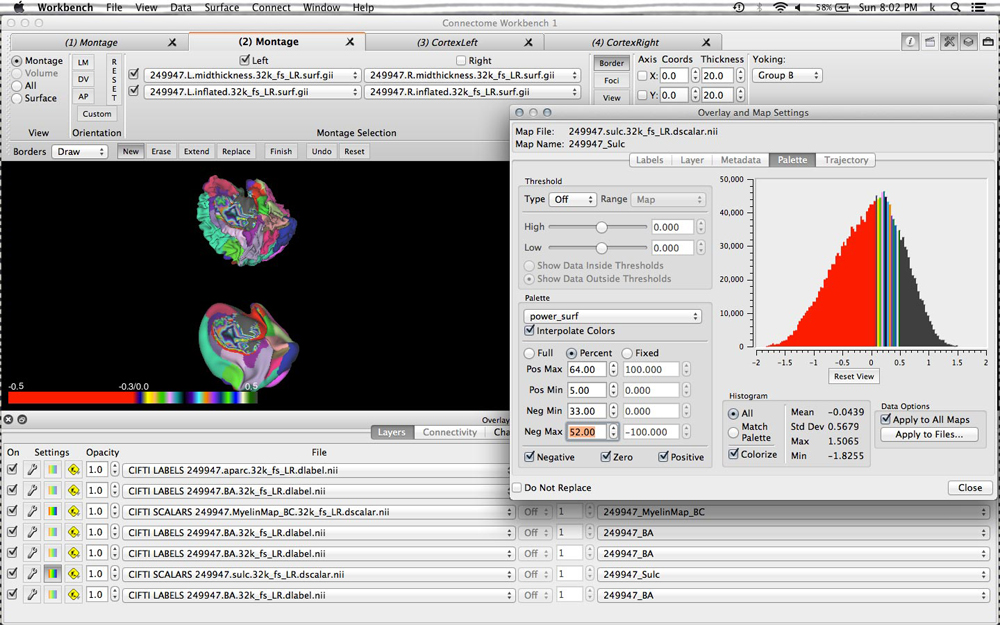Image resolution: width=1000 pixels, height=625 pixels.
Task: Open the power_surf palette dropdown
Action: coord(612,316)
